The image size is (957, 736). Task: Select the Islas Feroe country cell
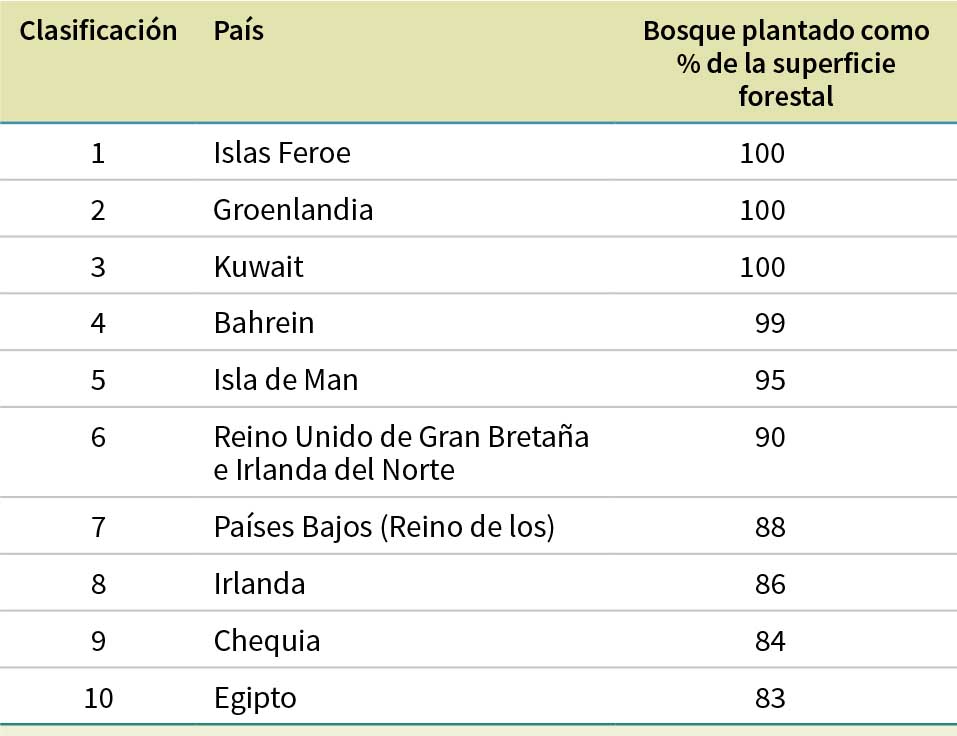[282, 154]
